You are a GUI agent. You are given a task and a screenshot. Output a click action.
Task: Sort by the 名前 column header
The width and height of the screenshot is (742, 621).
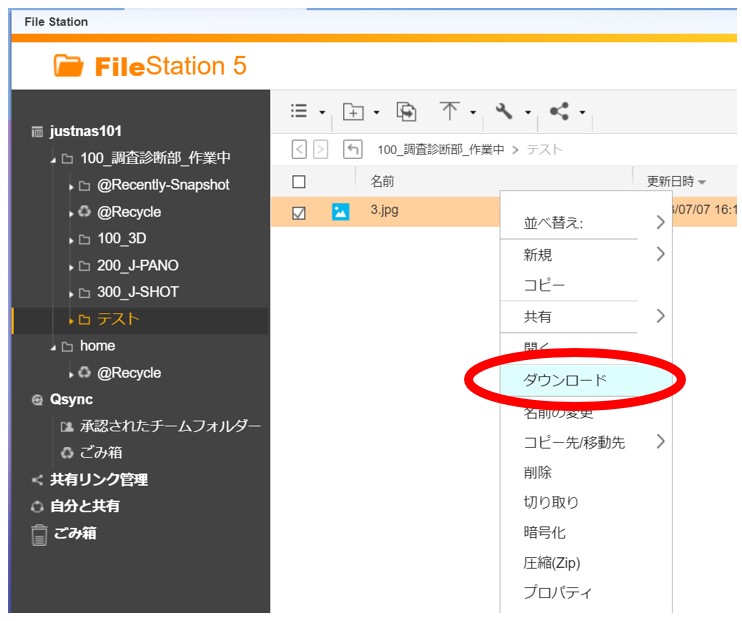(382, 181)
